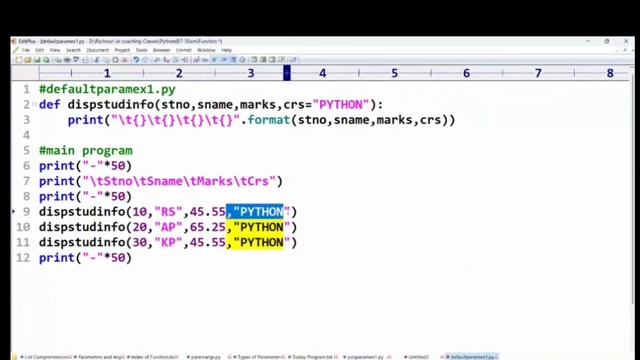Click the "KP" string on line 11
Screen dimensions: 640x360
(168, 242)
